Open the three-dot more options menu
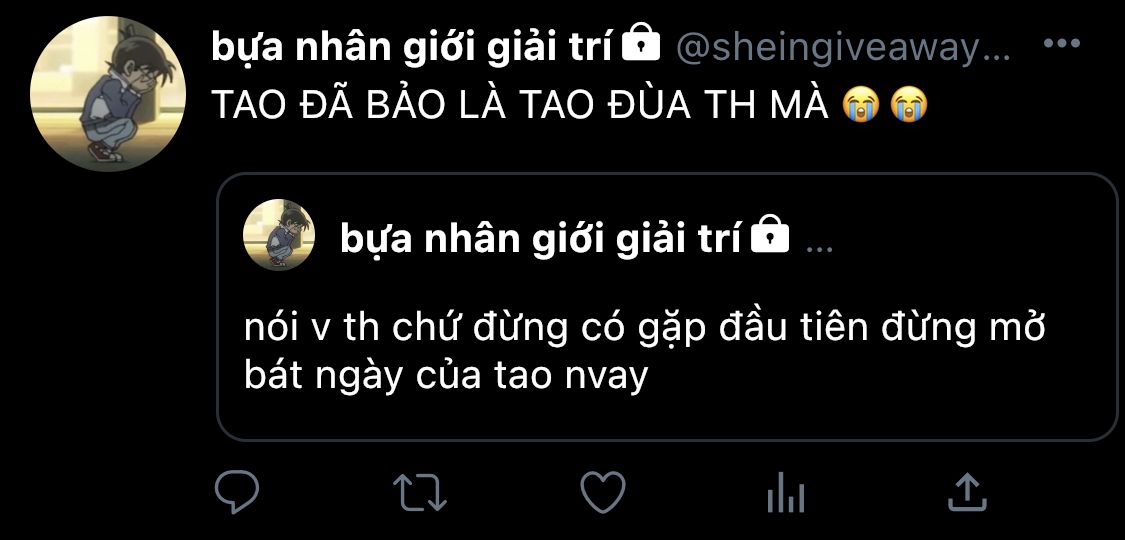The width and height of the screenshot is (1125, 540). 1062,44
